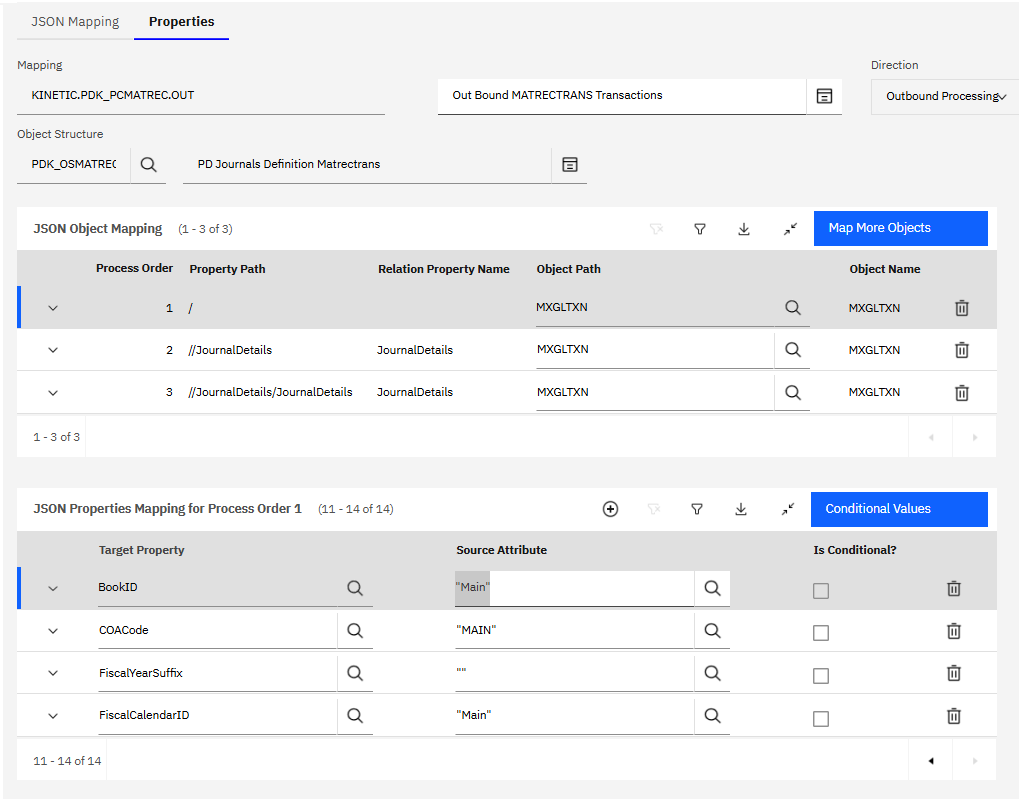Toggle Is Conditional checkbox for BookID
The height and width of the screenshot is (799, 1019).
point(821,591)
